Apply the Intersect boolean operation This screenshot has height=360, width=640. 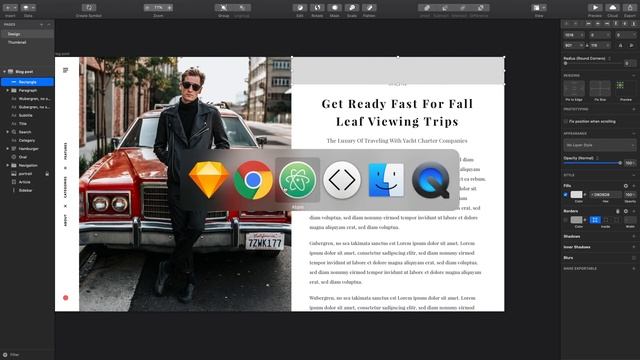click(462, 8)
